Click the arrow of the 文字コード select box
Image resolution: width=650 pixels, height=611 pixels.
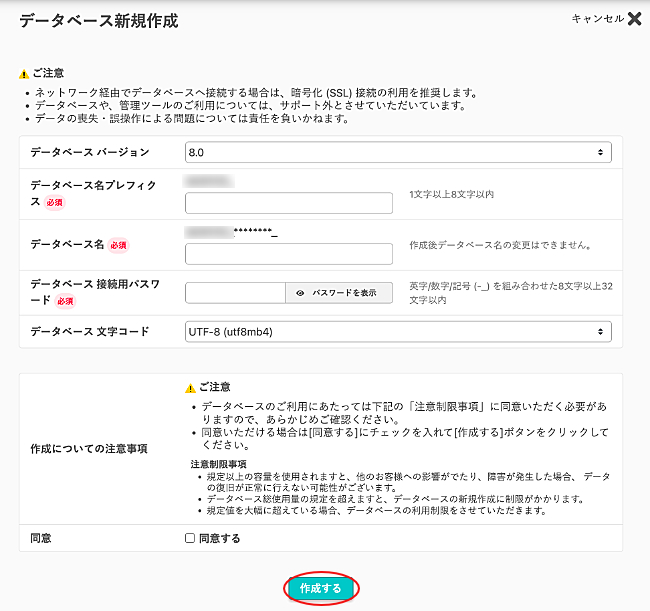(x=600, y=331)
